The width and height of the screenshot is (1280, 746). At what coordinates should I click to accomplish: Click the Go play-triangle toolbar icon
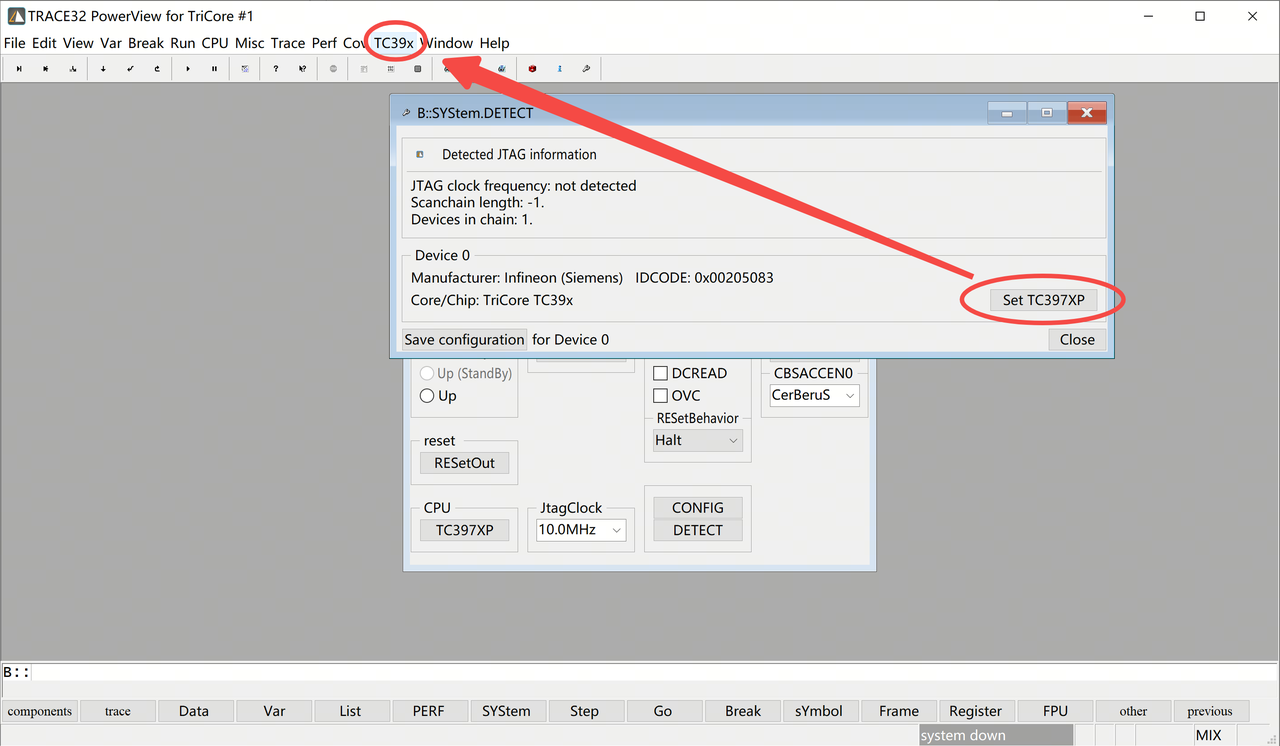187,69
